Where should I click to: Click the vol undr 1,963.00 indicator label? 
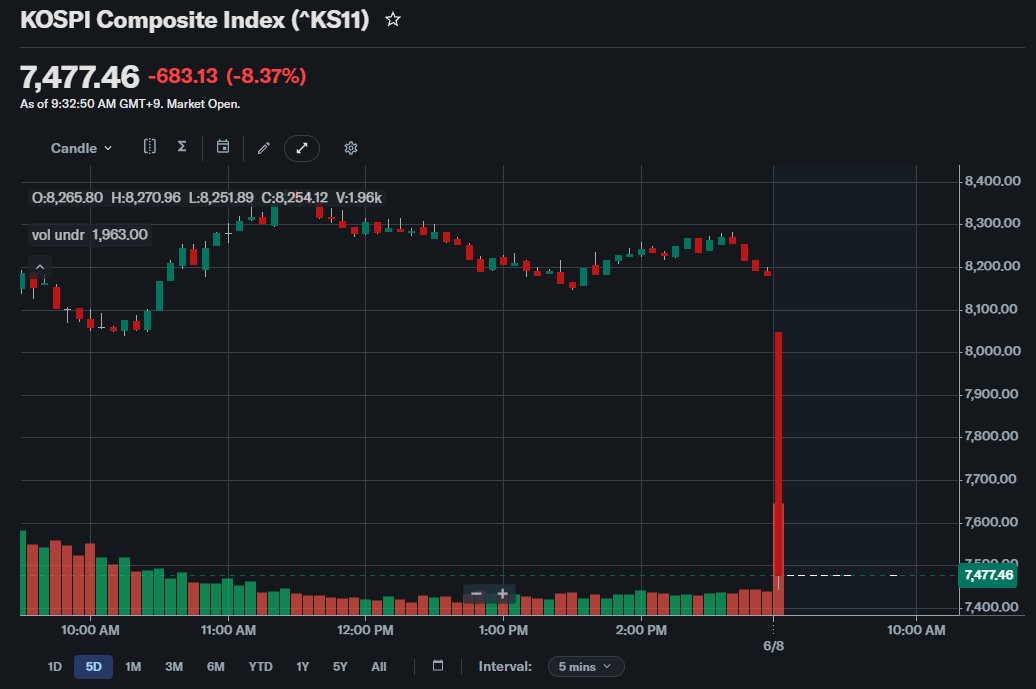point(90,235)
